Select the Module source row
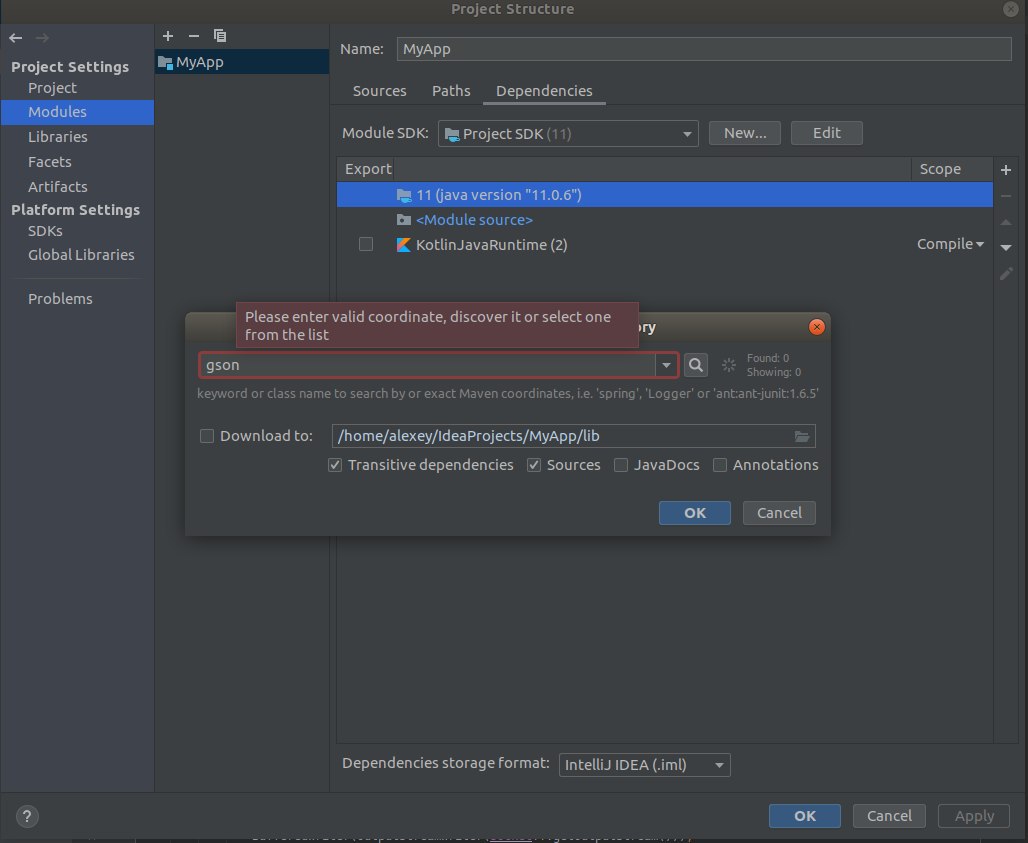 tap(665, 220)
